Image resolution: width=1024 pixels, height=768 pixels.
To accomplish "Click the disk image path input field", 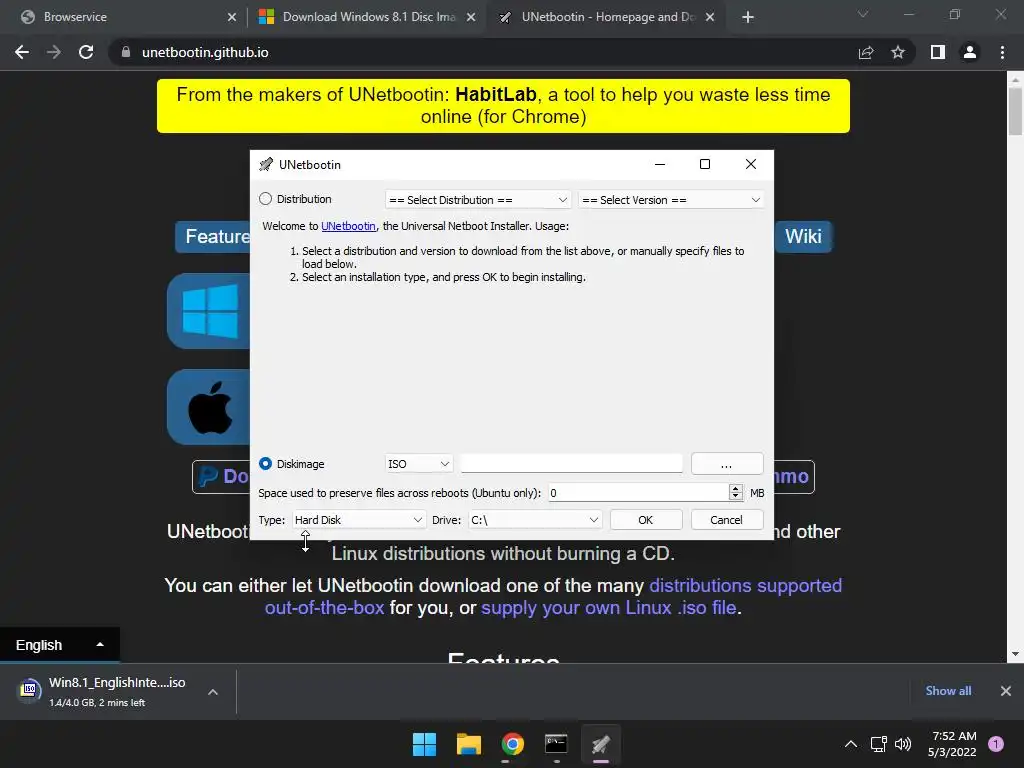I will (x=571, y=464).
